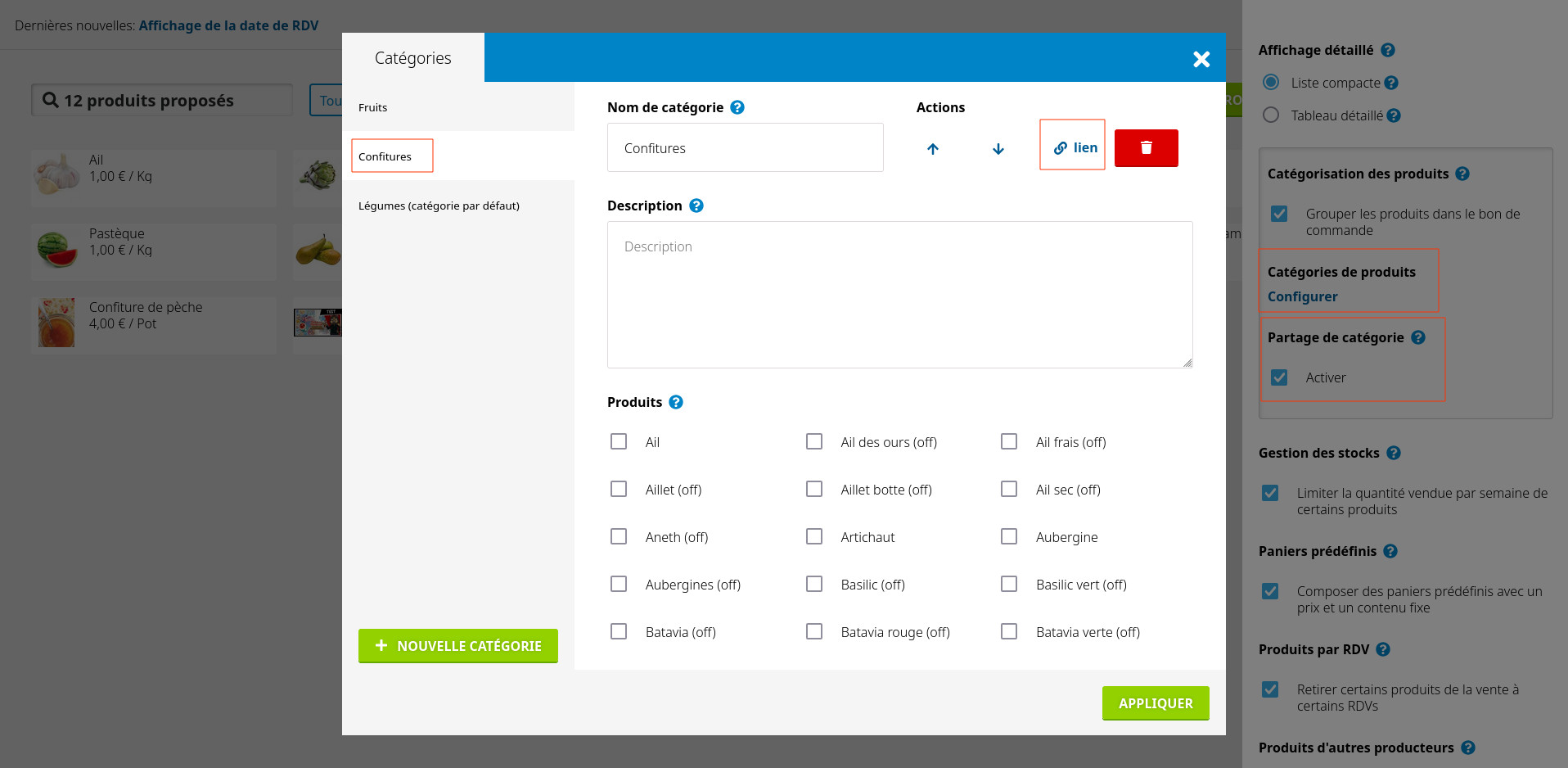The height and width of the screenshot is (768, 1568).
Task: Select Fruits in the category list
Action: click(373, 107)
